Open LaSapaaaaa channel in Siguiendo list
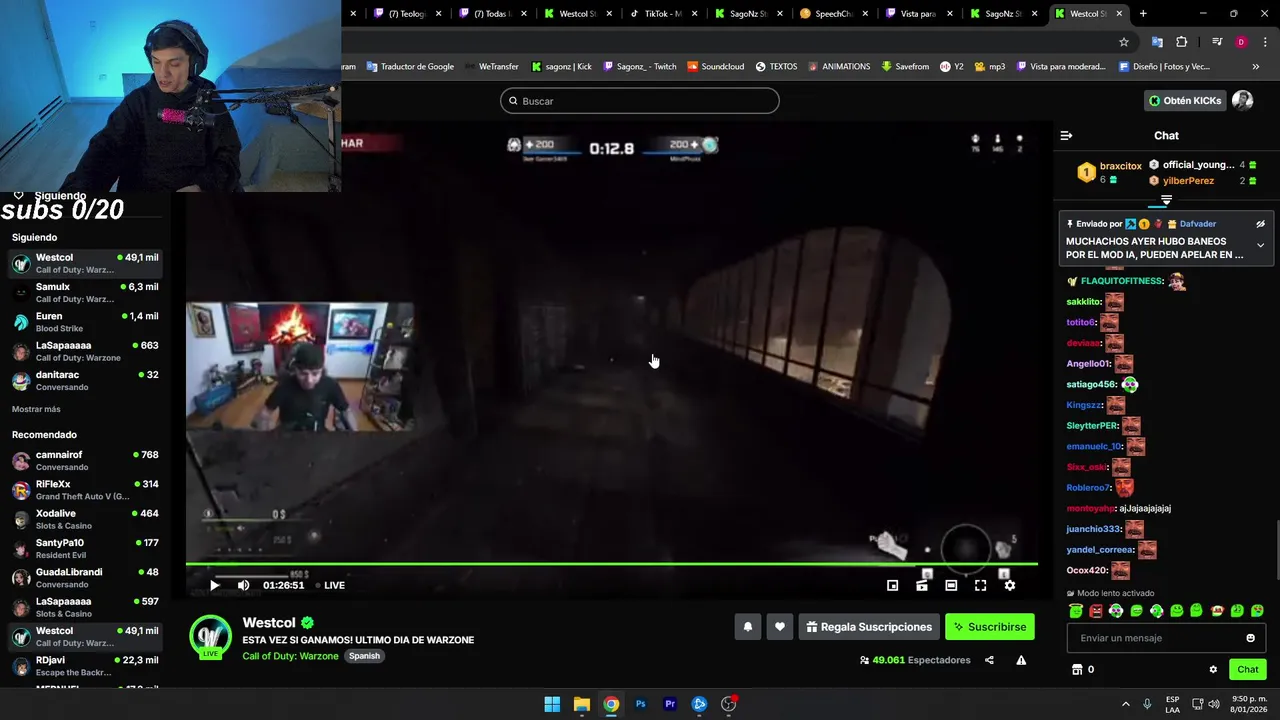 85,351
